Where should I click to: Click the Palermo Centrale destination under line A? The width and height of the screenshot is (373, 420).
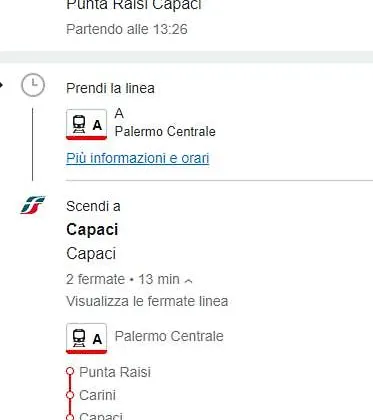pyautogui.click(x=165, y=132)
